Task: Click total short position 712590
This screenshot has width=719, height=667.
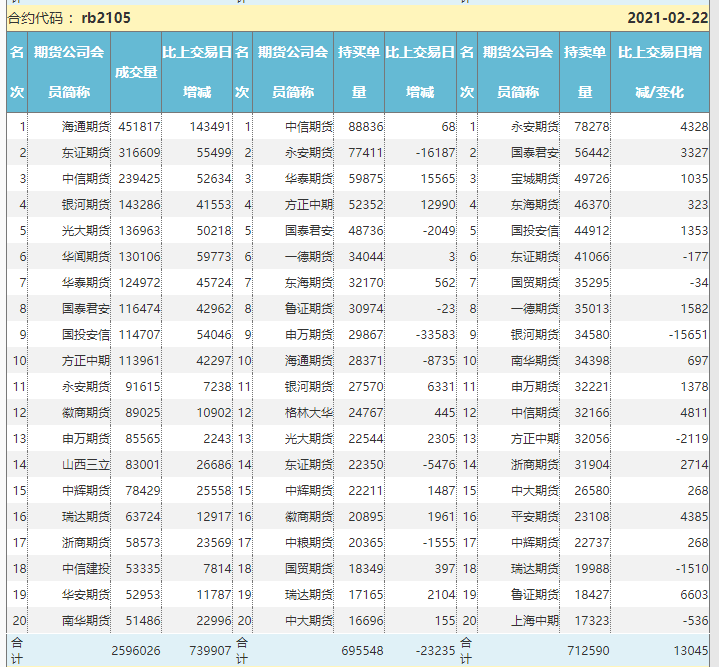Action: click(x=588, y=650)
